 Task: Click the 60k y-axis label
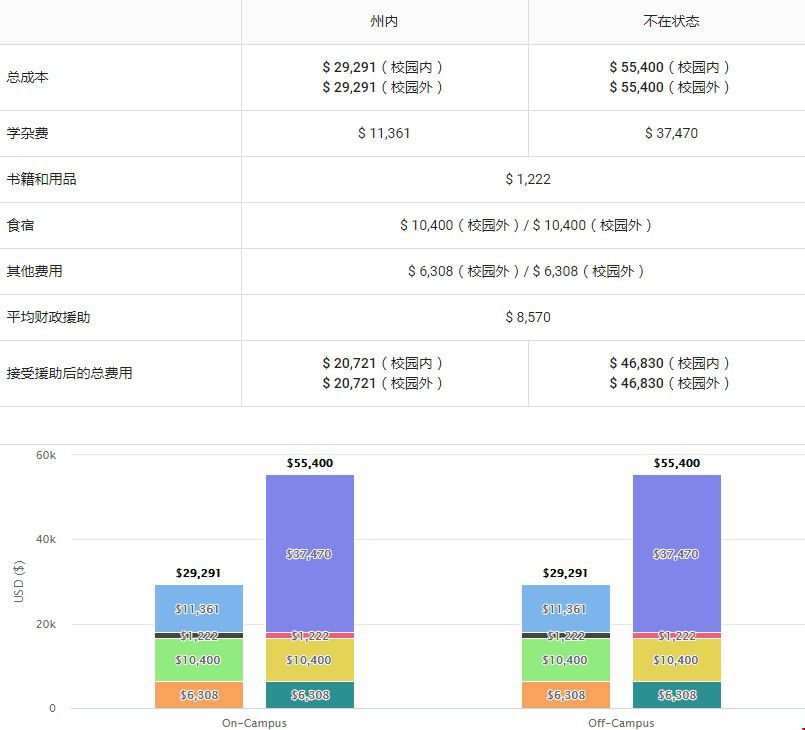[46, 455]
